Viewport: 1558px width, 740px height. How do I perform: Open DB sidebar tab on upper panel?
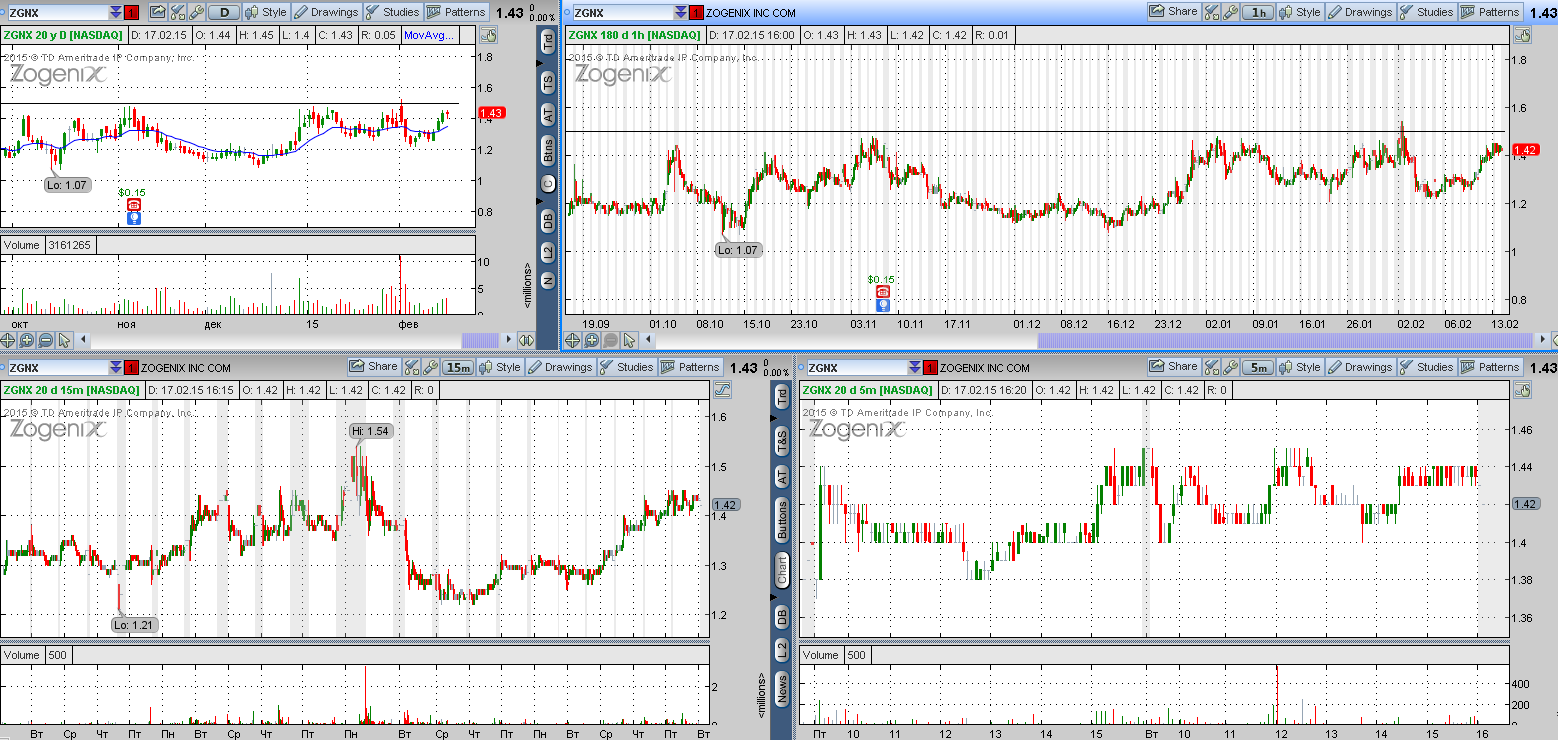(548, 220)
